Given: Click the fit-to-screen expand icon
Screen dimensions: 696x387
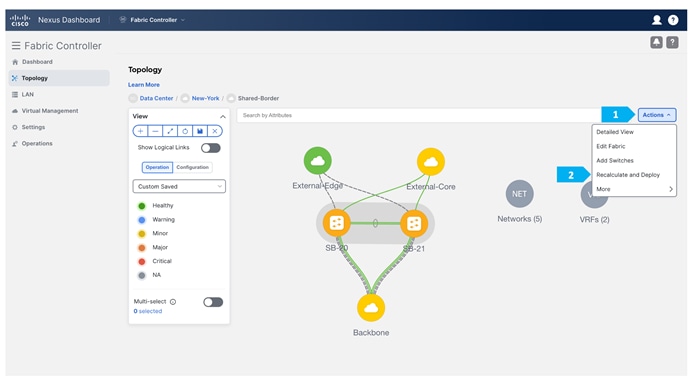Looking at the screenshot, I should [x=170, y=131].
